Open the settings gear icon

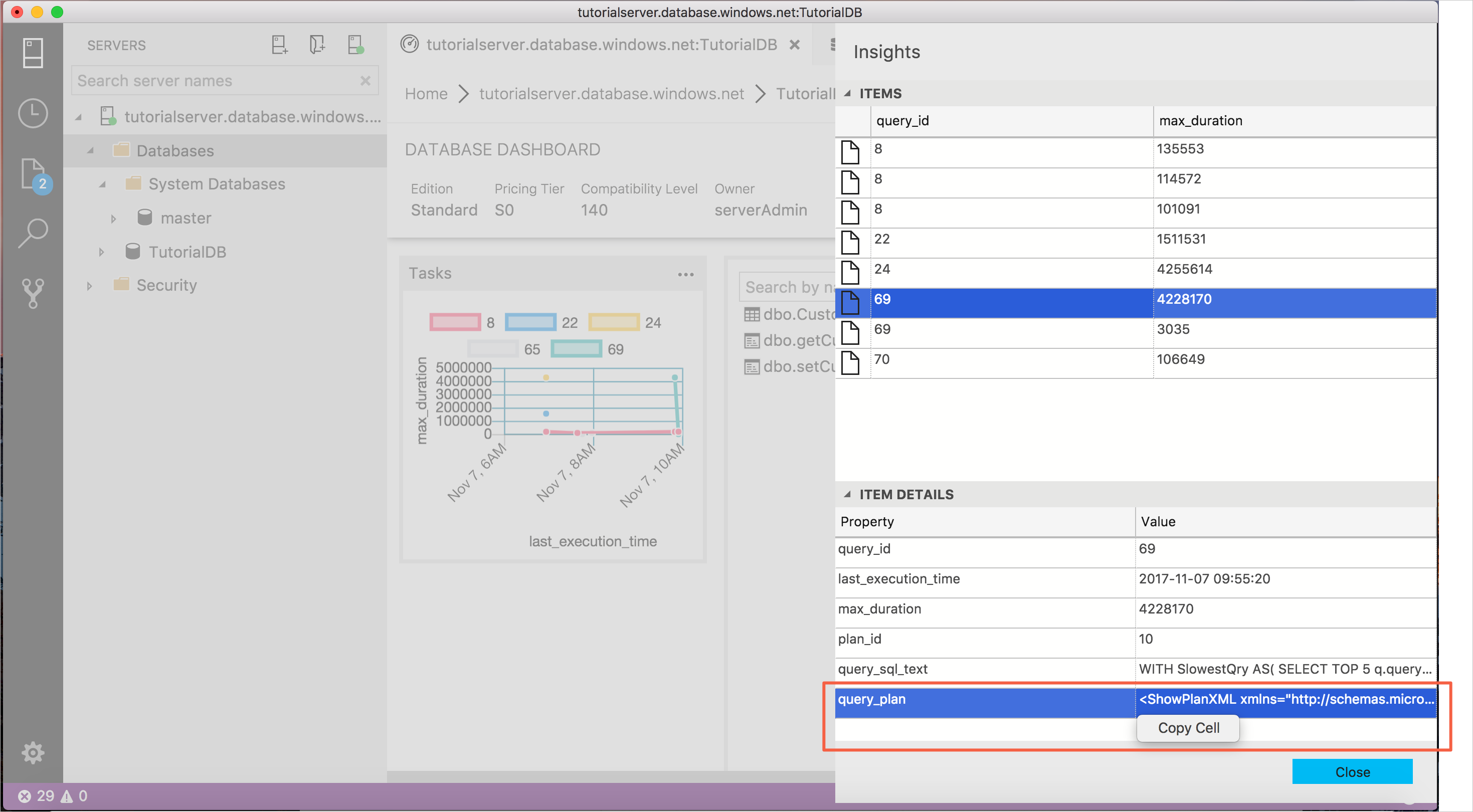click(x=33, y=752)
